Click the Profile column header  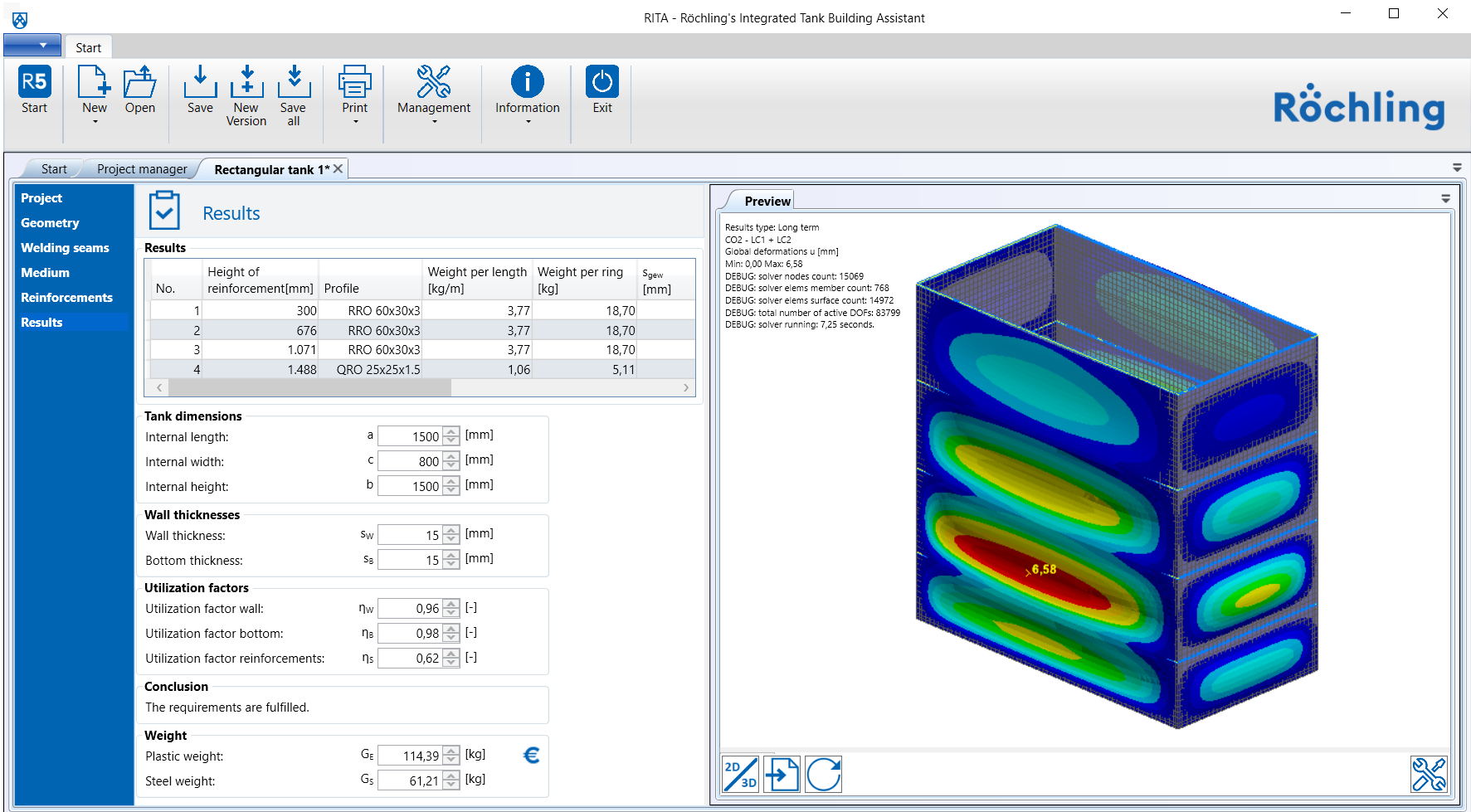click(x=370, y=280)
